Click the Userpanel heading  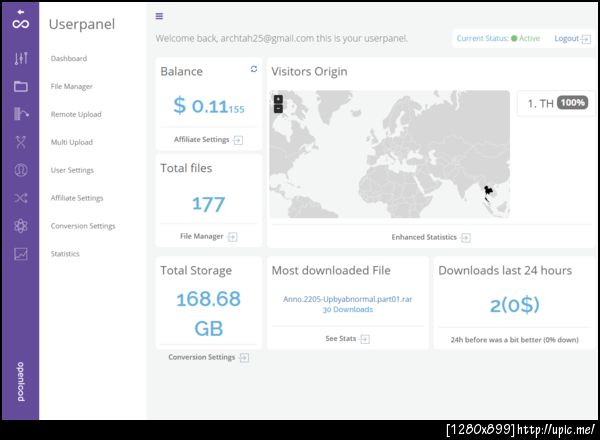tap(82, 24)
